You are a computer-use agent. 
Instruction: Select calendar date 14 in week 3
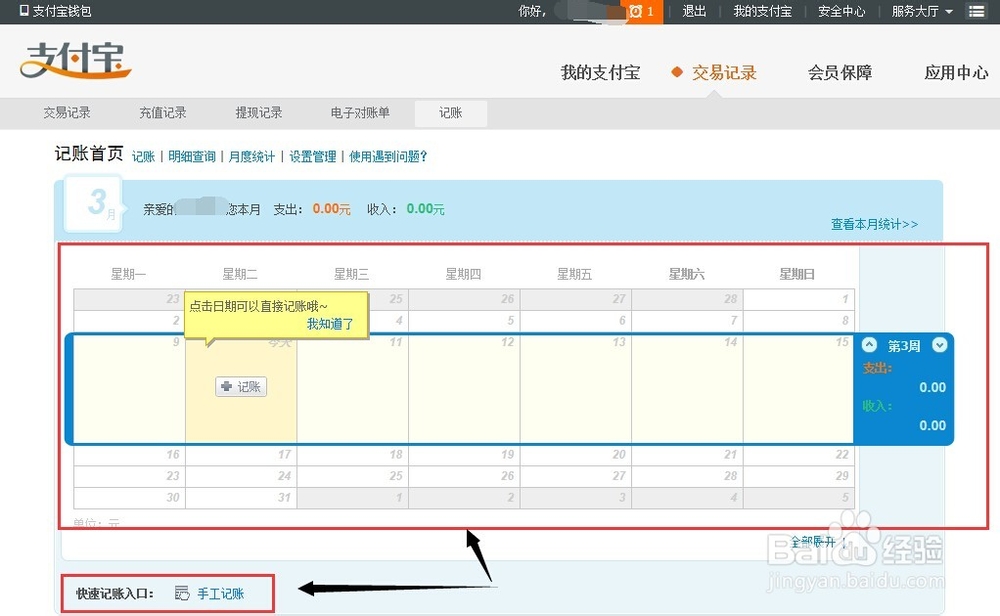pos(688,388)
